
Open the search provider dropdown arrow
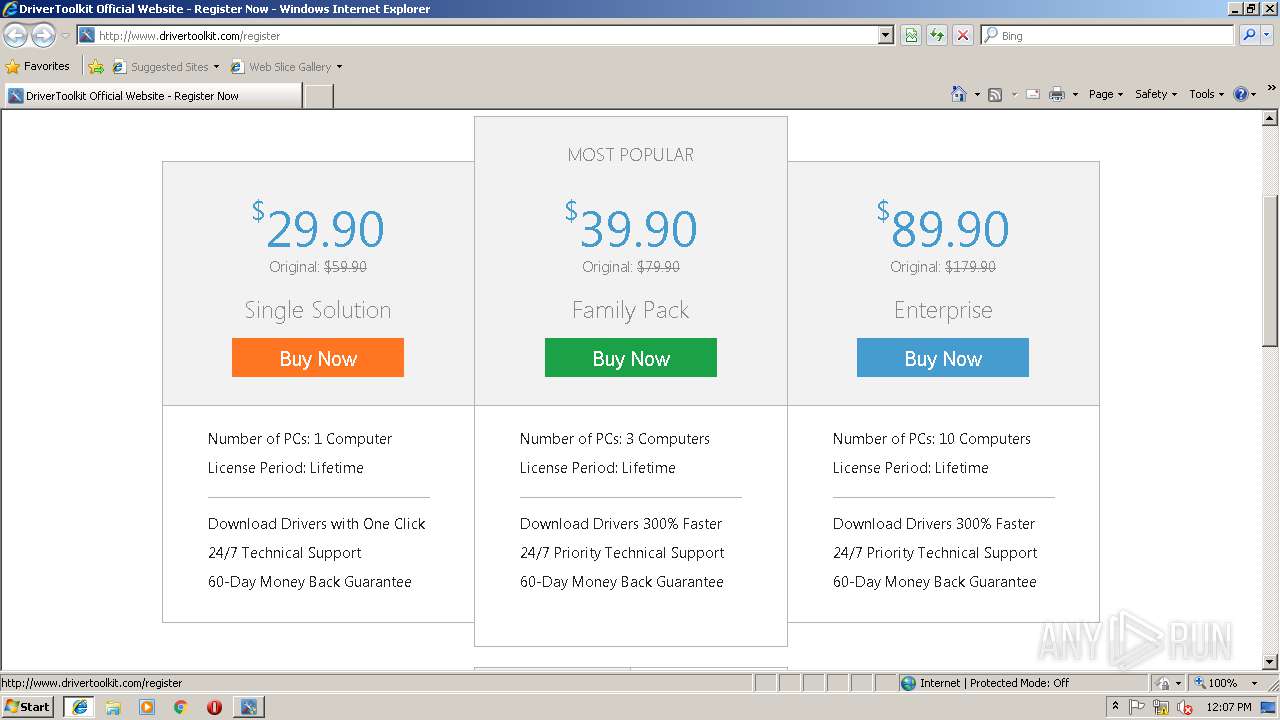click(1268, 35)
